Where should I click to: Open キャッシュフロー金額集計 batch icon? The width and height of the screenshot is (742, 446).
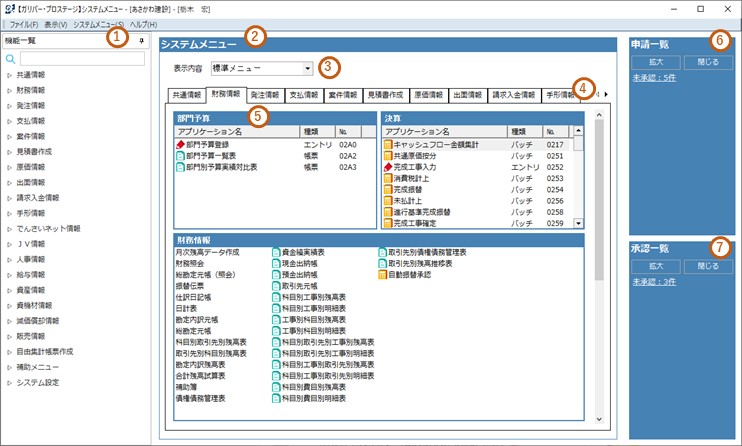pos(388,145)
